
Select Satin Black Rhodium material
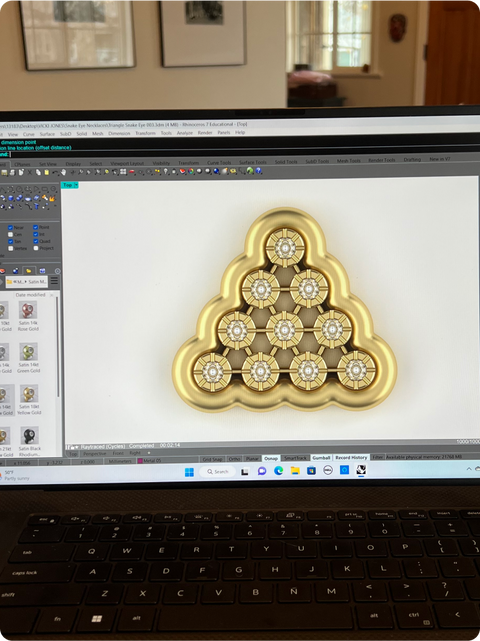click(x=29, y=442)
